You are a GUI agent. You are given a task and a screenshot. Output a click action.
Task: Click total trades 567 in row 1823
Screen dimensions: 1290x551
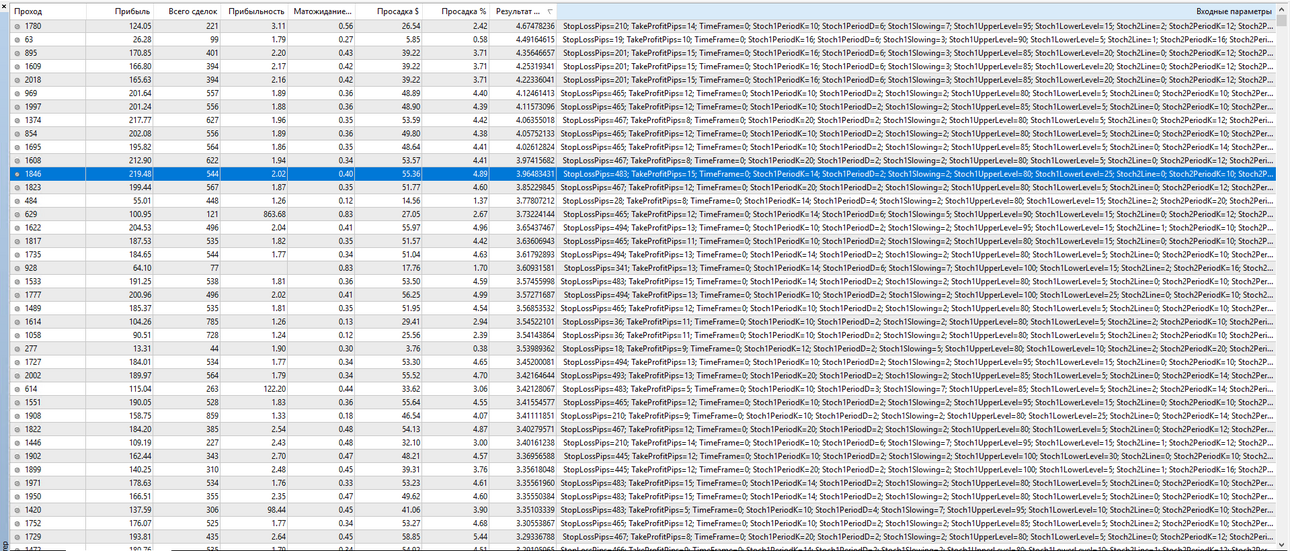(211, 187)
